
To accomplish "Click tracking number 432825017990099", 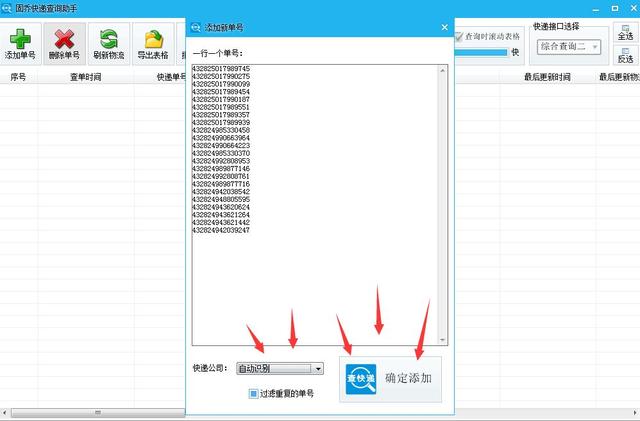I will [221, 84].
